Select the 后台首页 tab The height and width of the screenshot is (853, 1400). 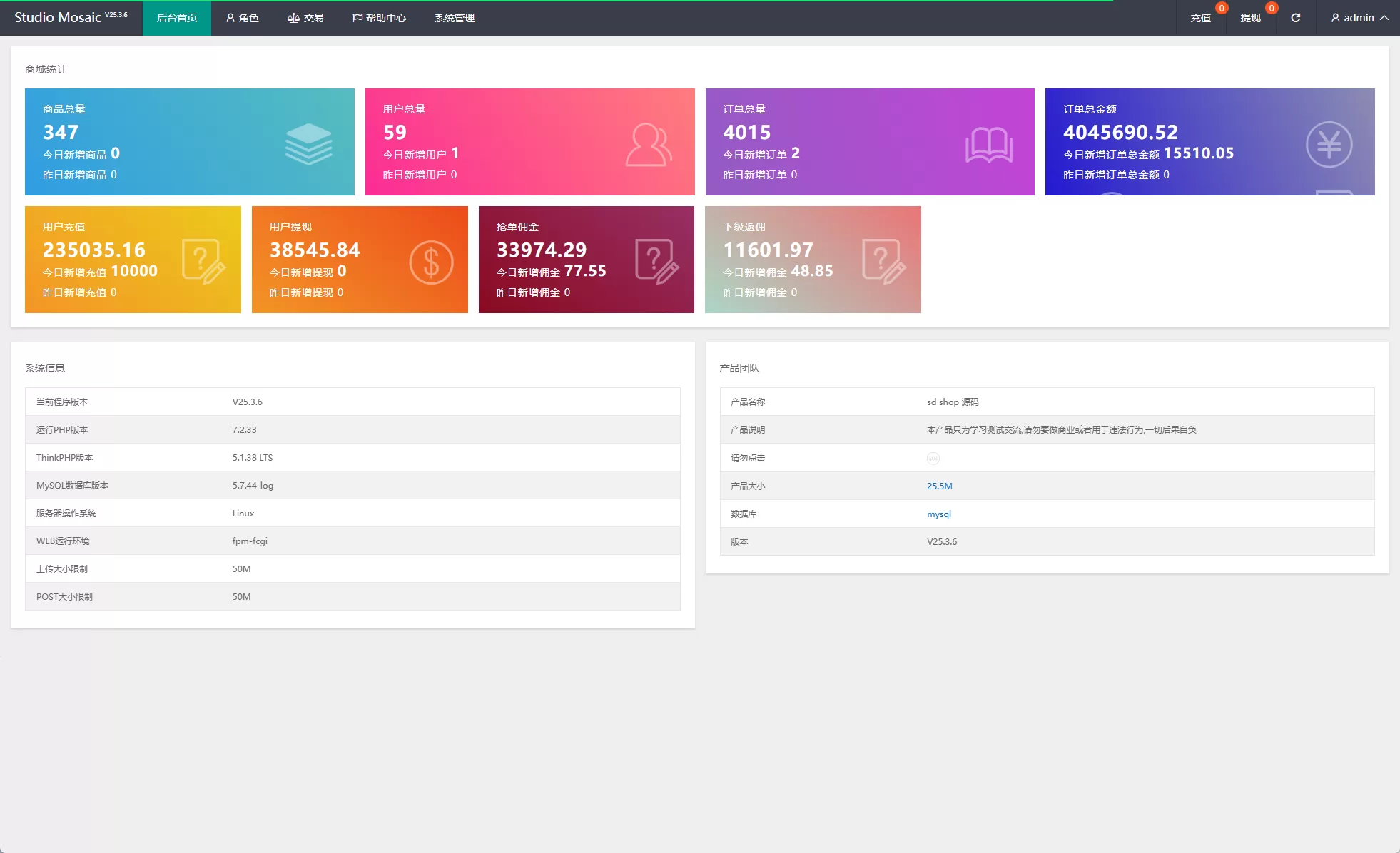pyautogui.click(x=176, y=18)
